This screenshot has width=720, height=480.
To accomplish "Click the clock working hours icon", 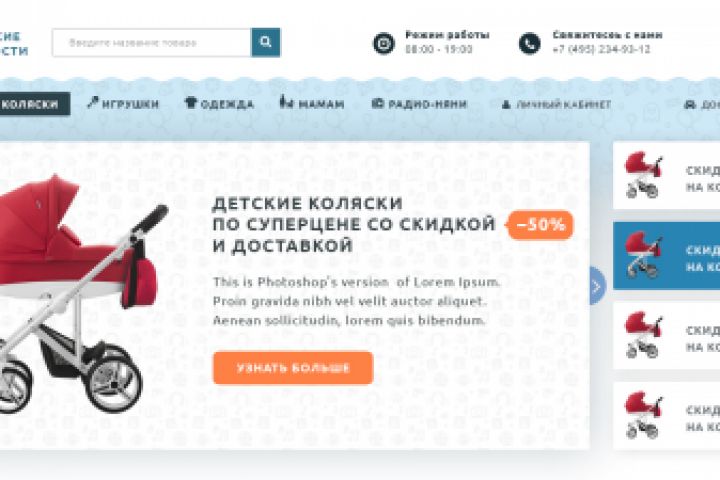I will [383, 44].
